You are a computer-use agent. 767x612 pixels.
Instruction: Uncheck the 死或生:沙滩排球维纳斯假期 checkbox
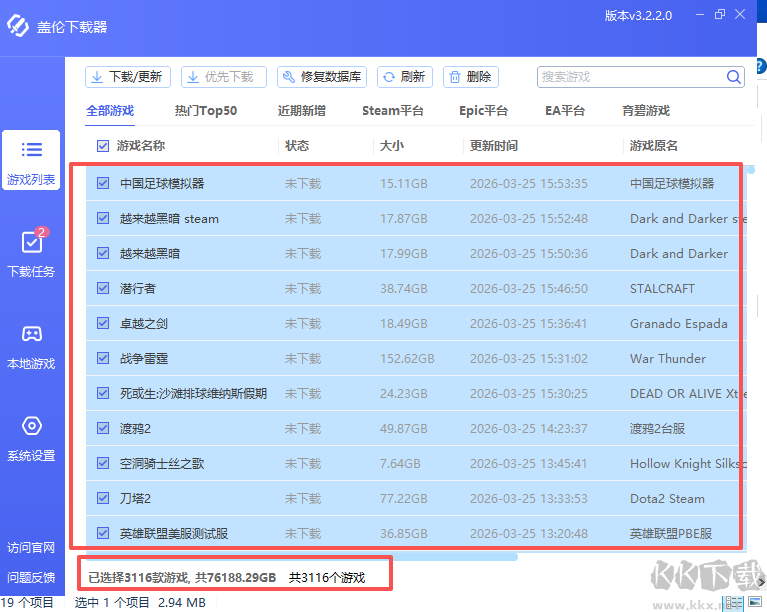[x=103, y=393]
